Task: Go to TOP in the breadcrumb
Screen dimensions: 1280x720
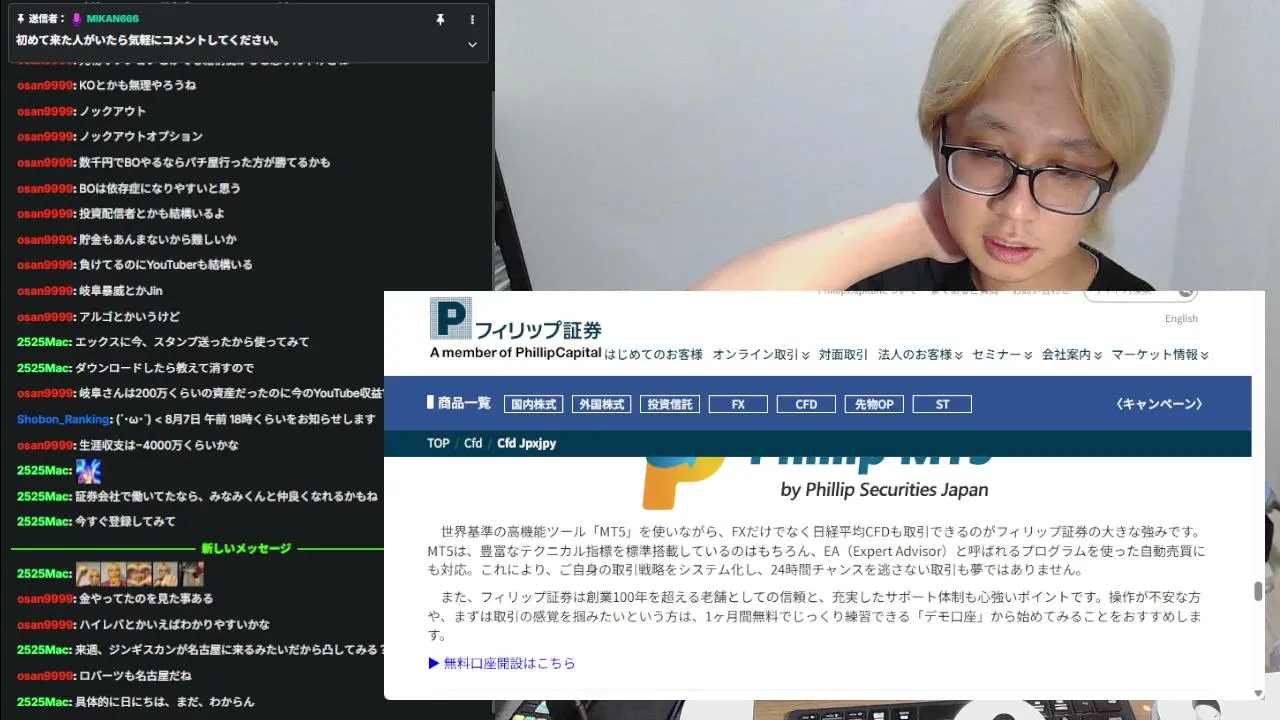Action: coord(438,443)
